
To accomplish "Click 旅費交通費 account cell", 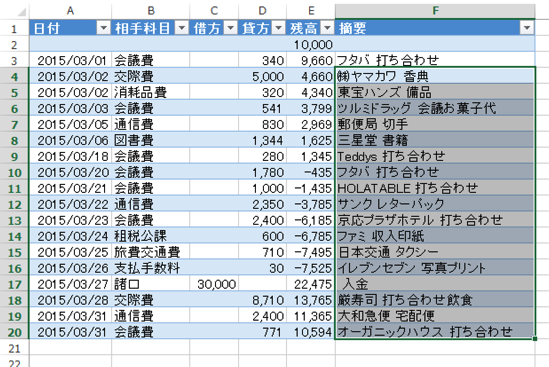I will click(151, 252).
